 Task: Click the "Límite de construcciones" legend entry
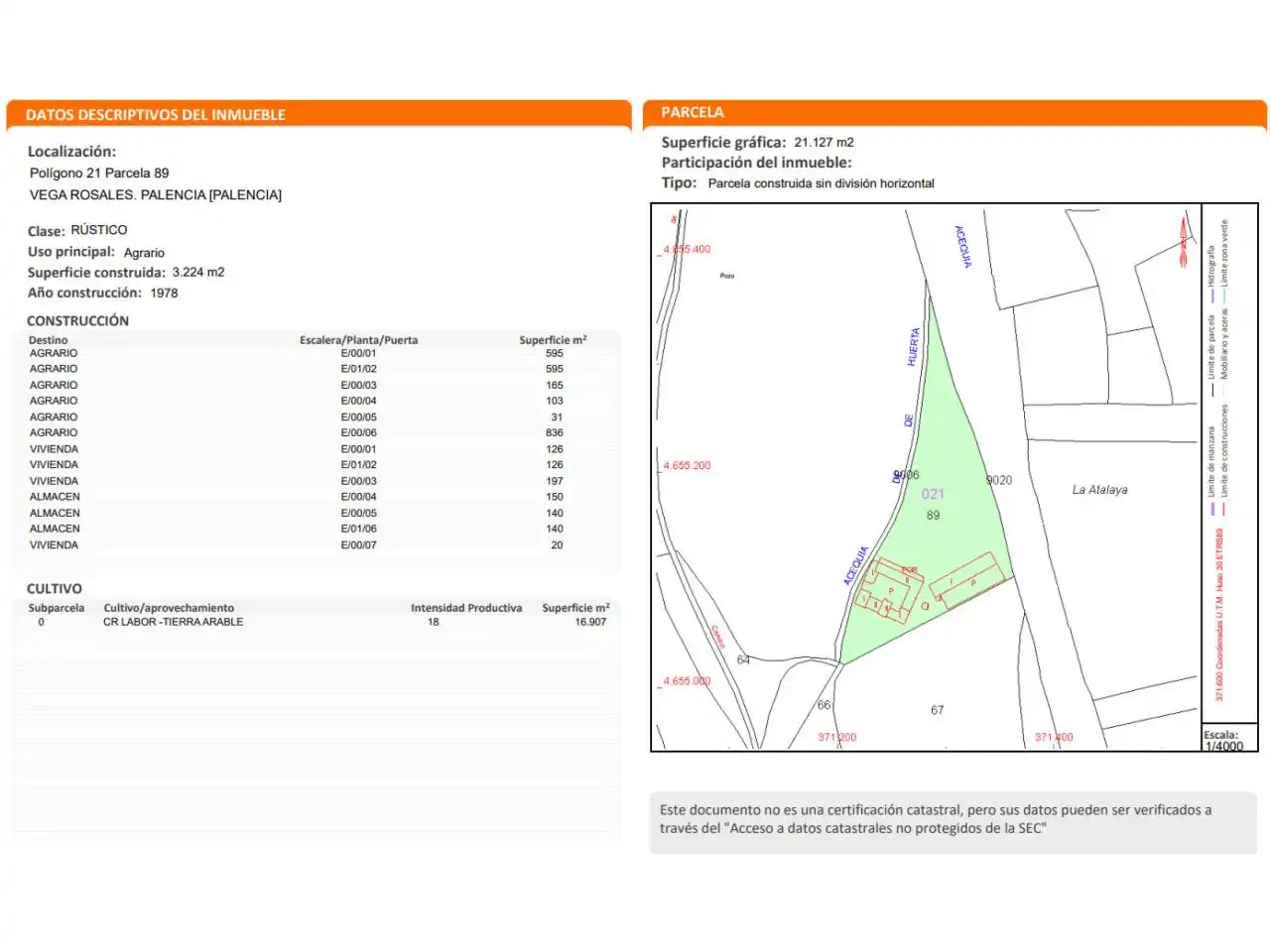pos(1224,458)
